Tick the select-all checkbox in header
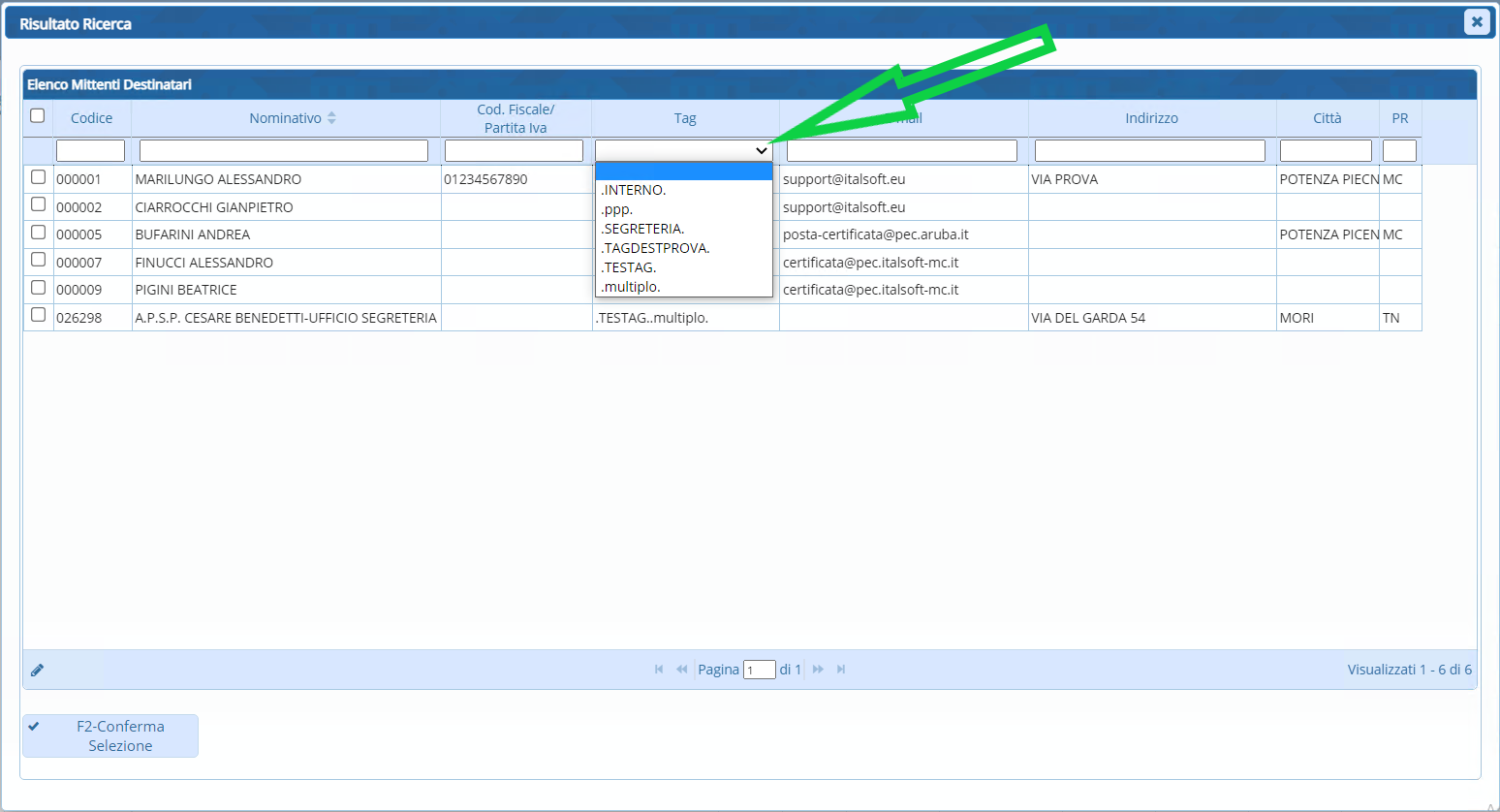Viewport: 1500px width, 812px height. [38, 116]
